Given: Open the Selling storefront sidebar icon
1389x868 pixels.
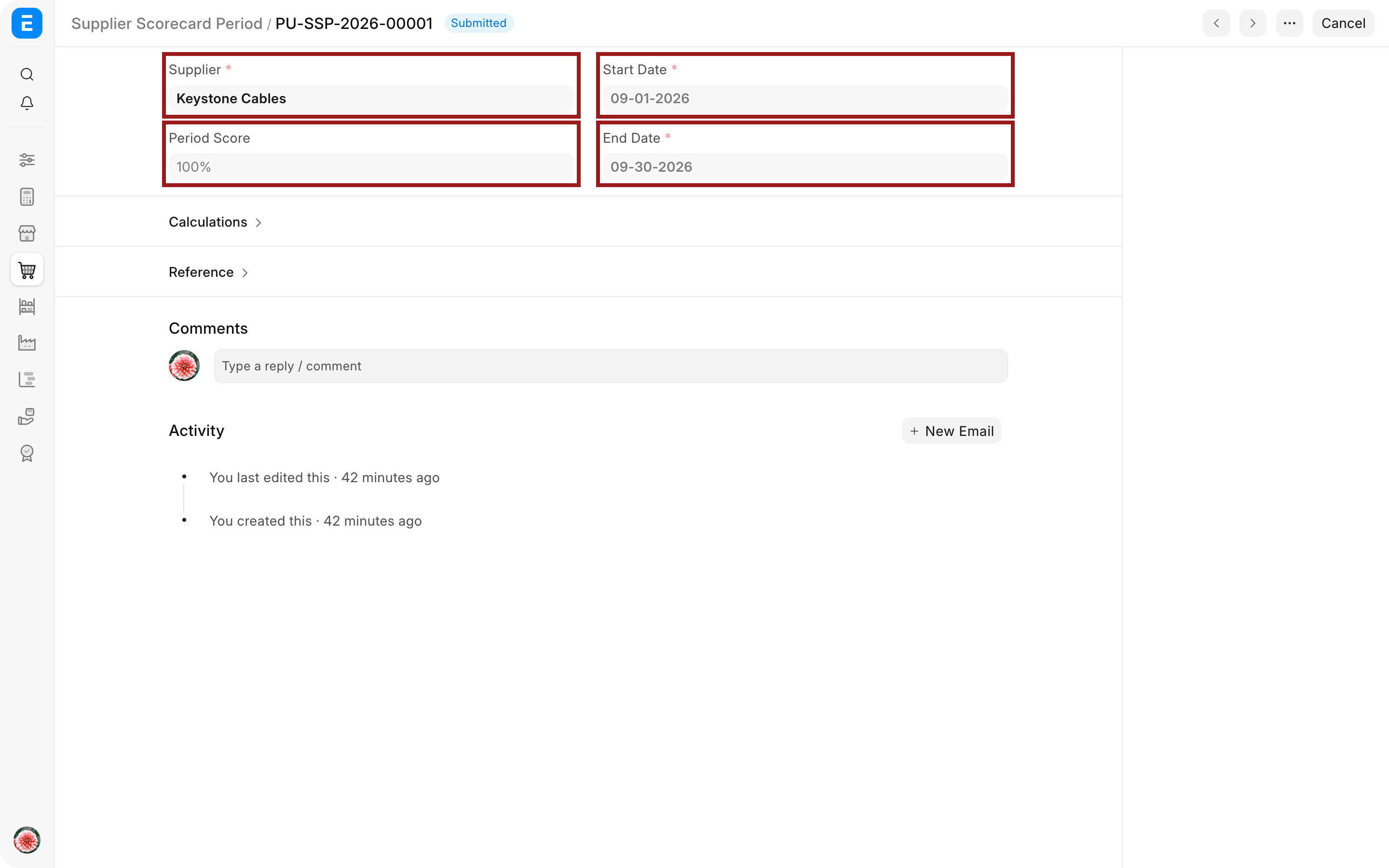Looking at the screenshot, I should pyautogui.click(x=27, y=233).
